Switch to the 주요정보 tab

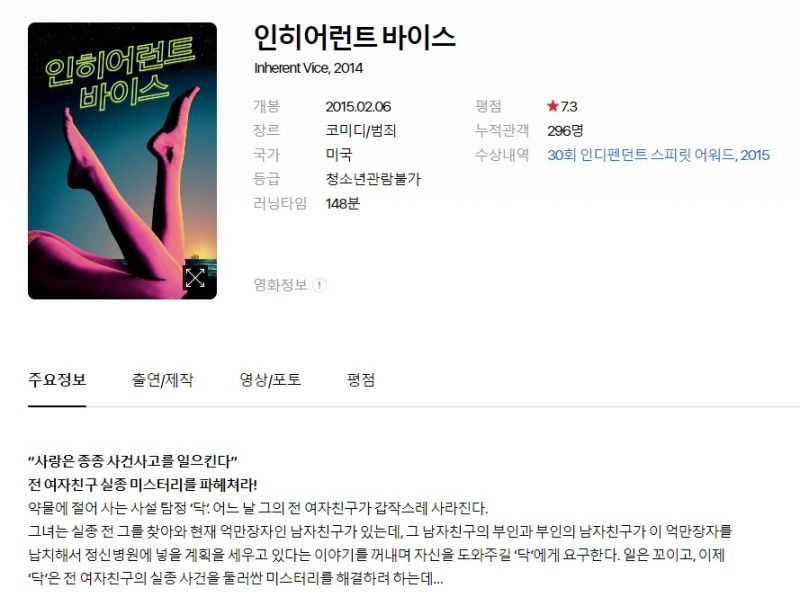(x=57, y=380)
